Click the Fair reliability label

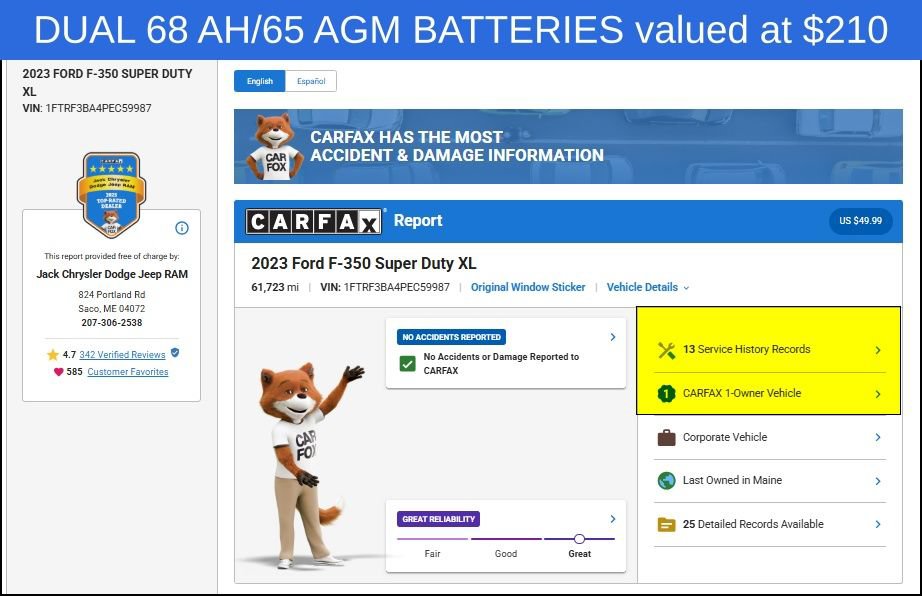[432, 554]
